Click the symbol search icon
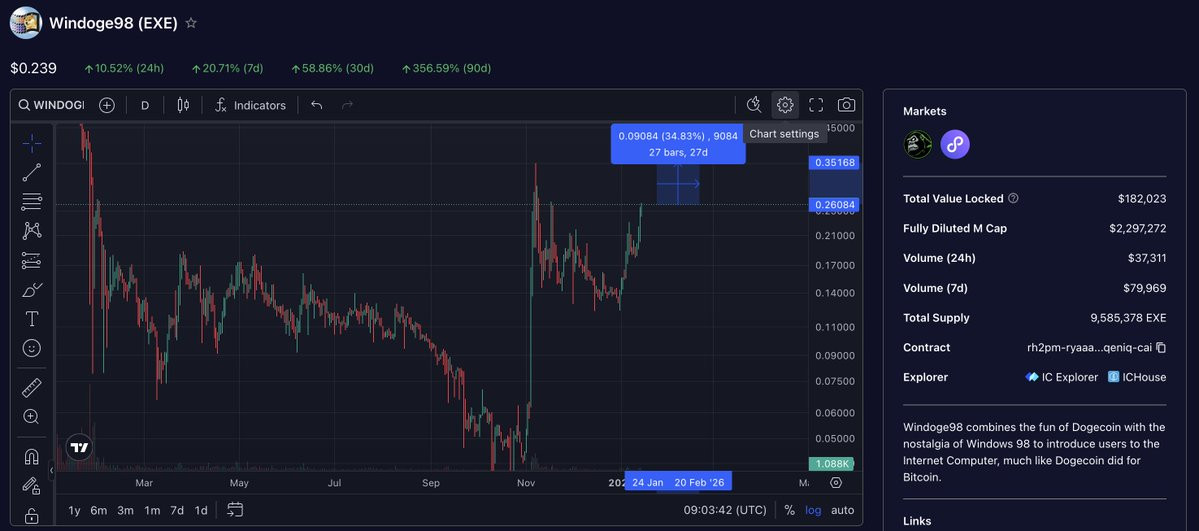The image size is (1199, 531). [24, 105]
